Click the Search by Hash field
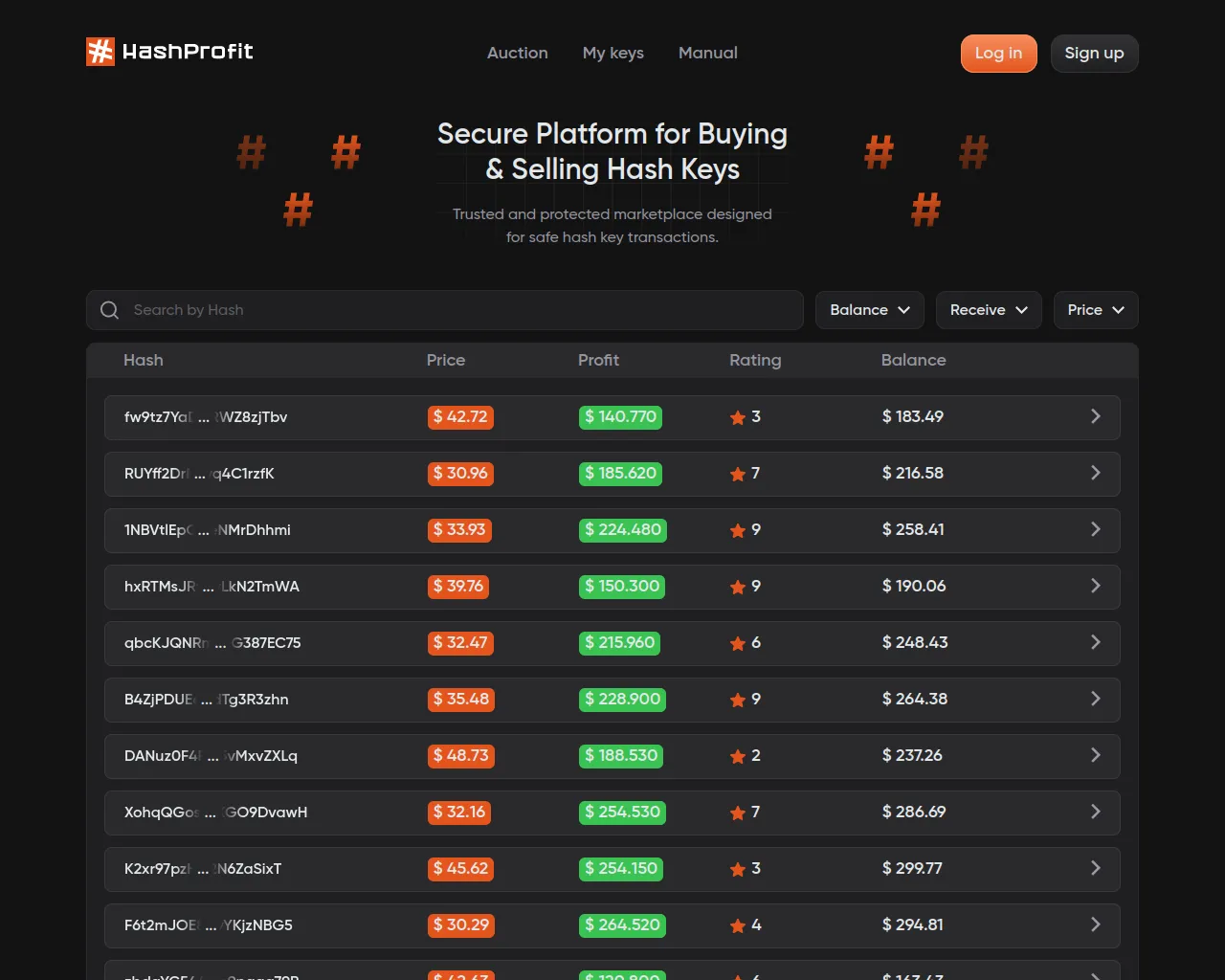Image resolution: width=1225 pixels, height=980 pixels. (x=459, y=310)
